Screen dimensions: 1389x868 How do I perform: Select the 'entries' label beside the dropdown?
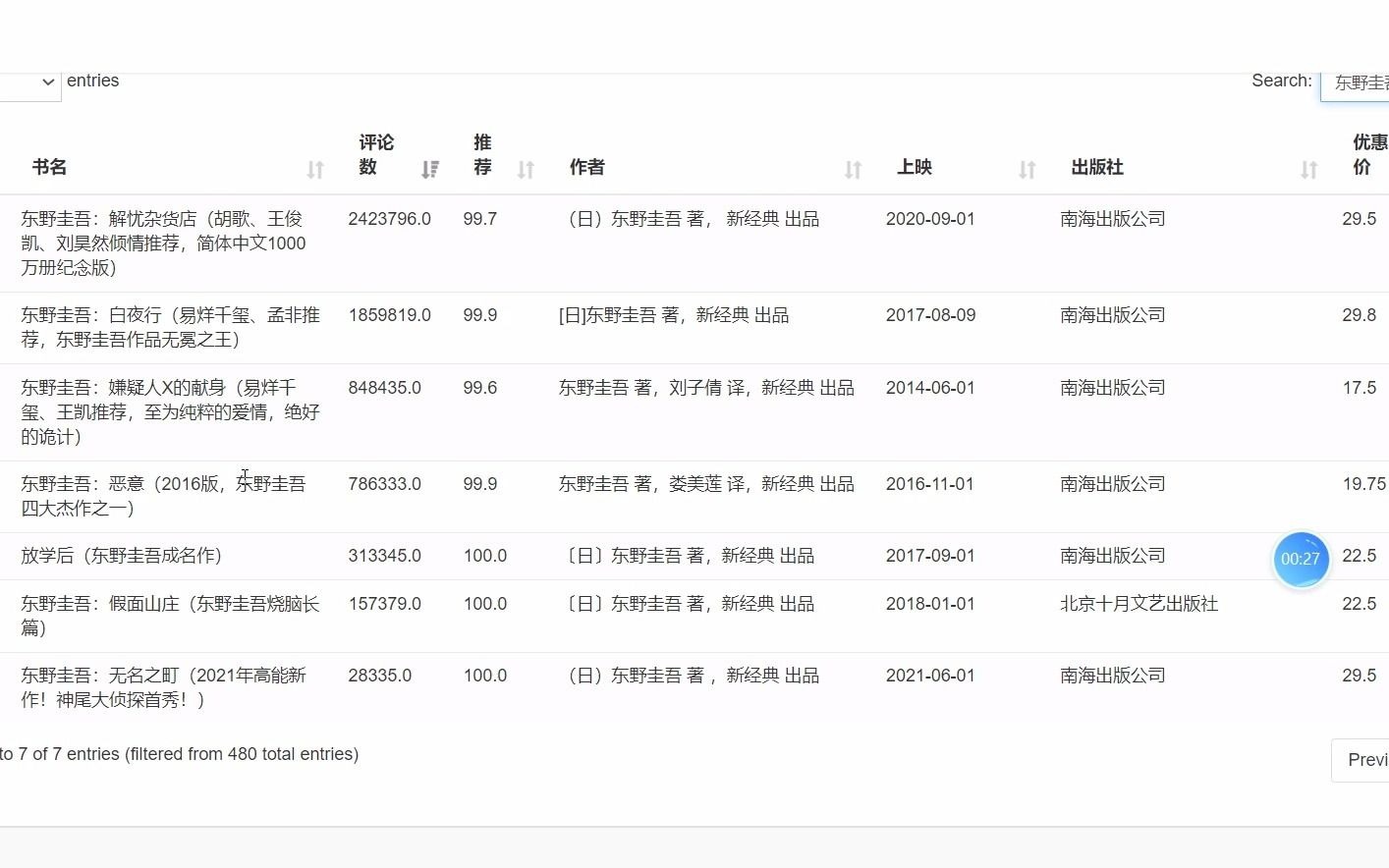point(93,81)
